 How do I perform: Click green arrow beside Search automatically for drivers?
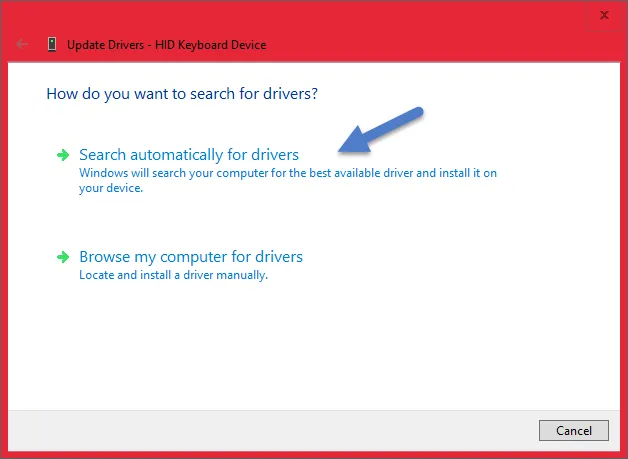click(x=63, y=155)
